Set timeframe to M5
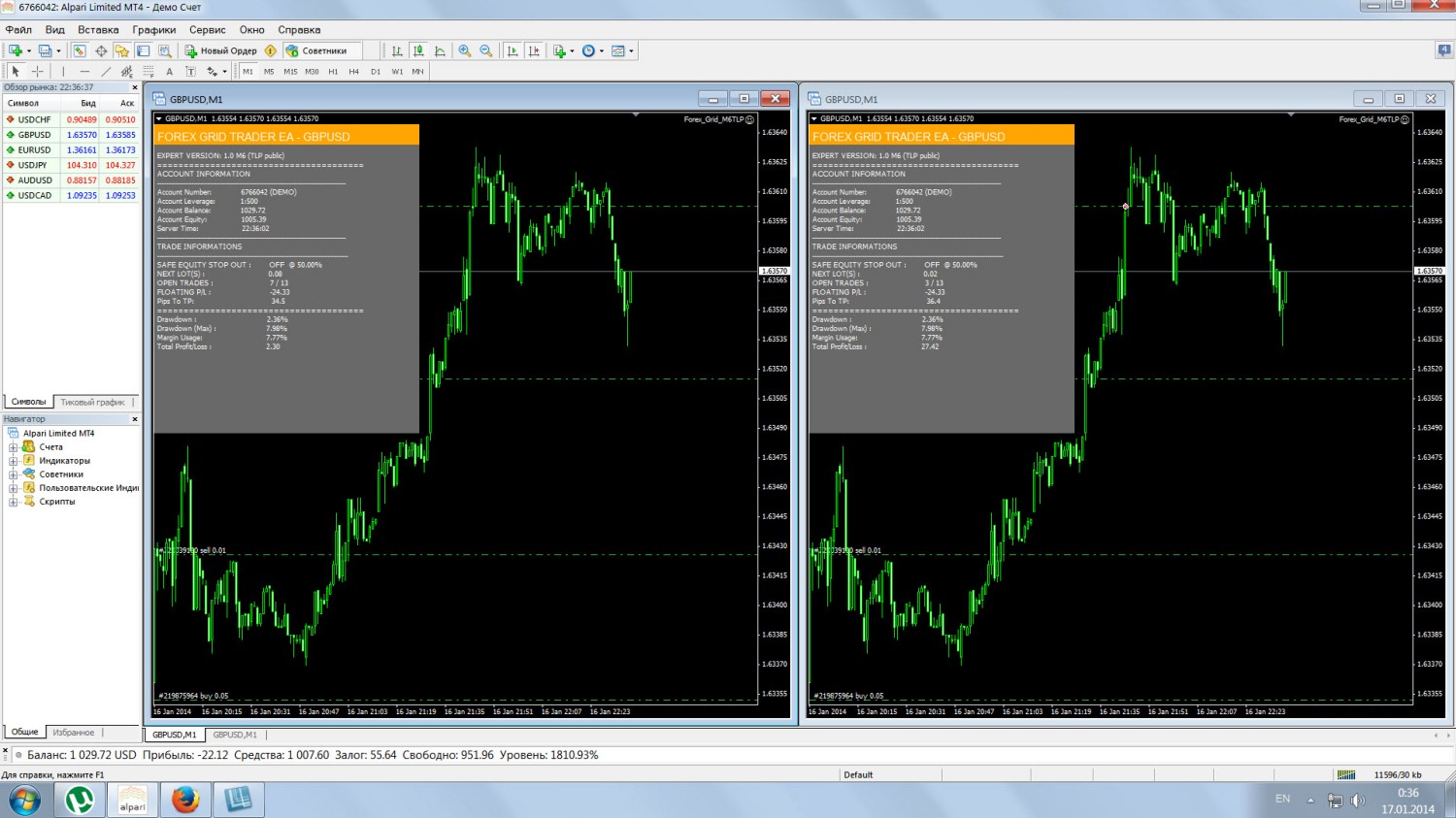This screenshot has width=1456, height=818. tap(269, 71)
